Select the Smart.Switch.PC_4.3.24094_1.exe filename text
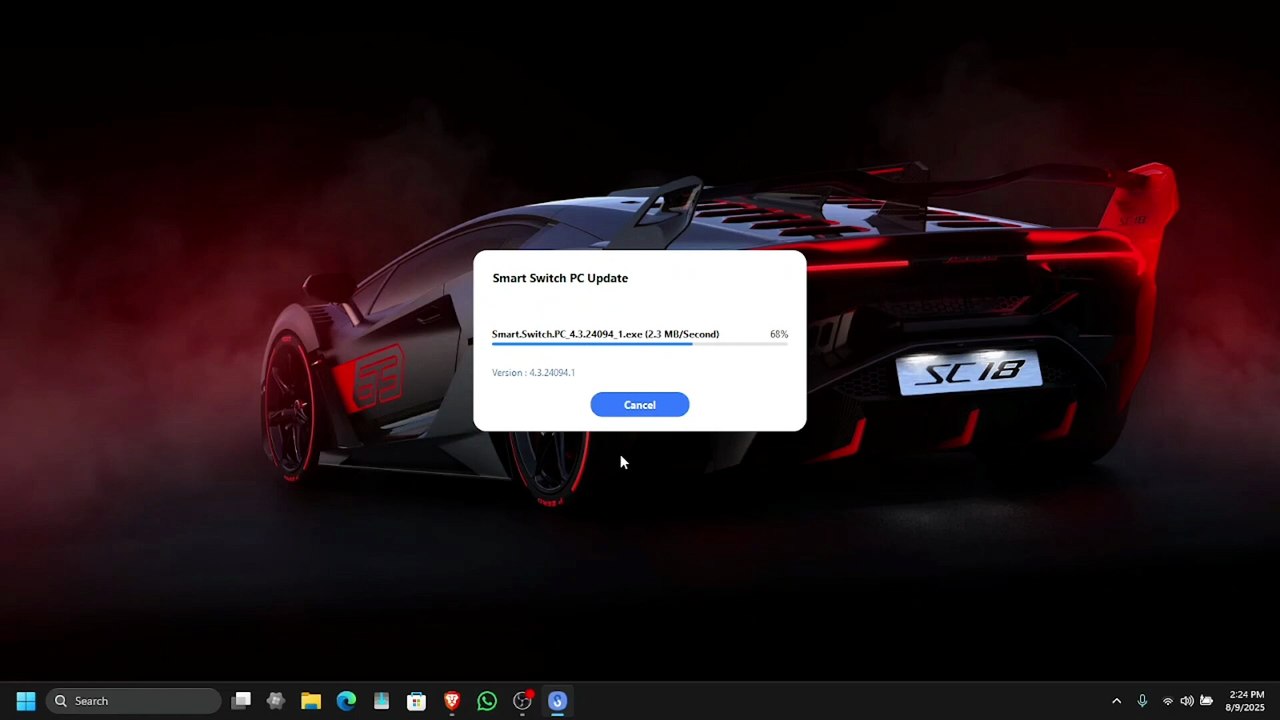This screenshot has height=720, width=1280. tap(567, 334)
